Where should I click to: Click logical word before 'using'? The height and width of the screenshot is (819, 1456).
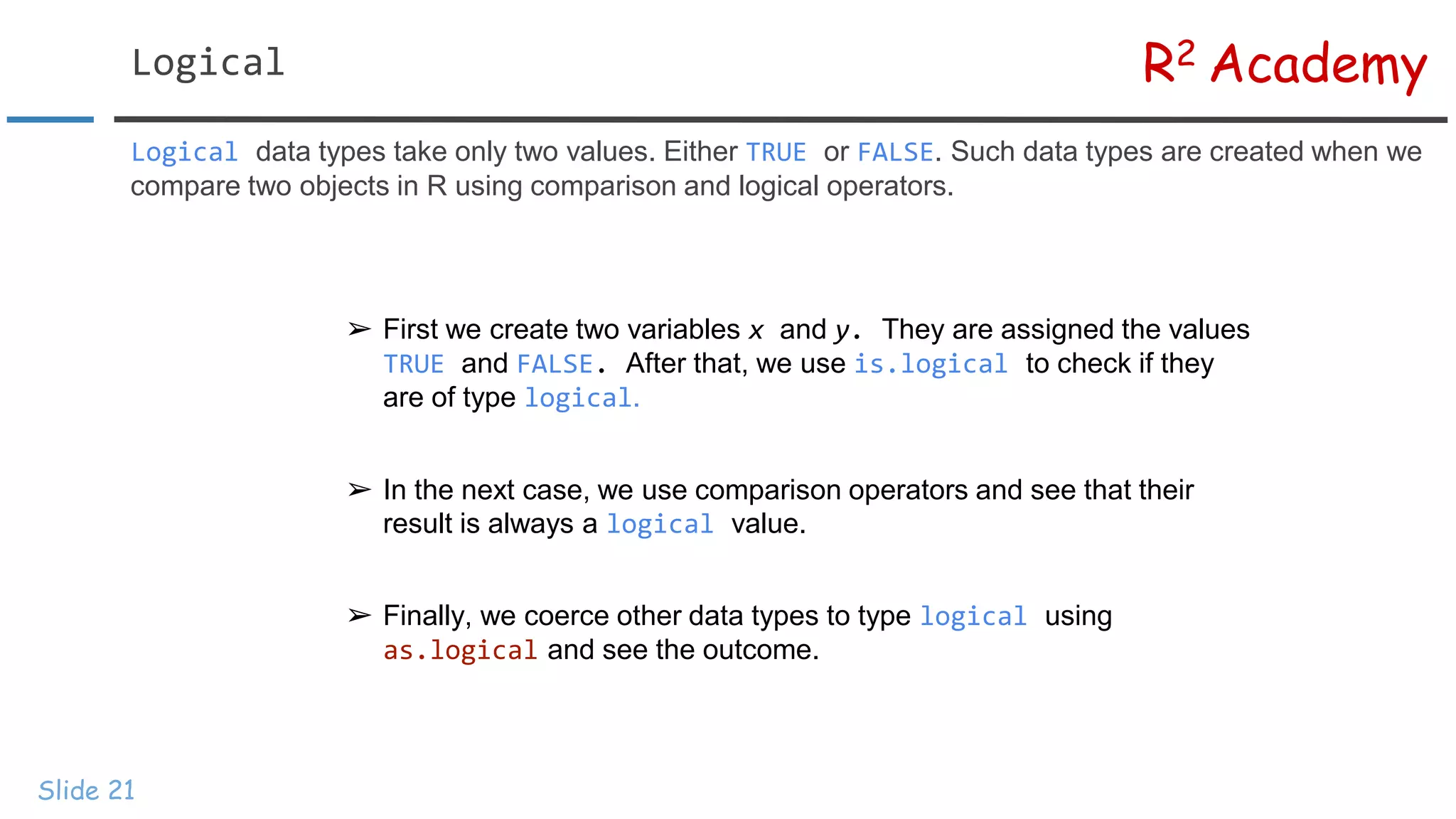point(973,616)
